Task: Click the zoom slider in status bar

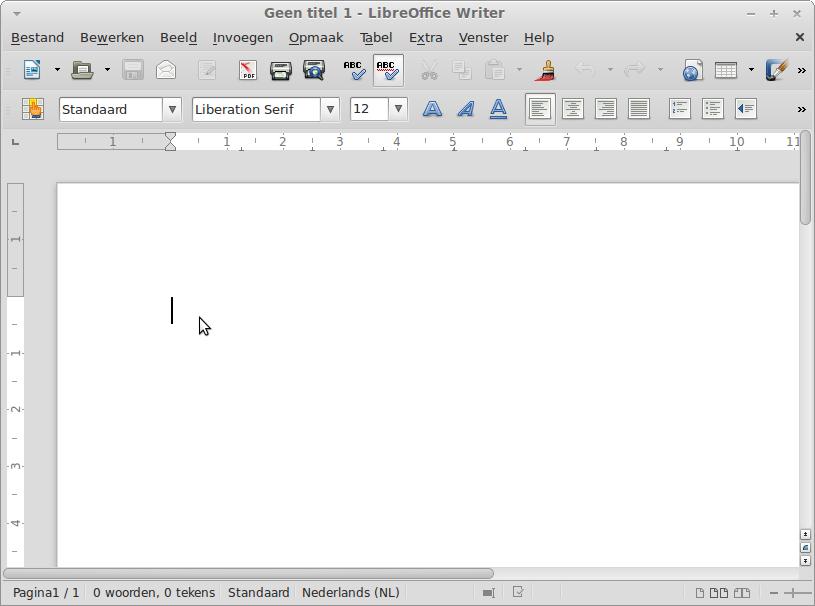Action: pyautogui.click(x=798, y=593)
